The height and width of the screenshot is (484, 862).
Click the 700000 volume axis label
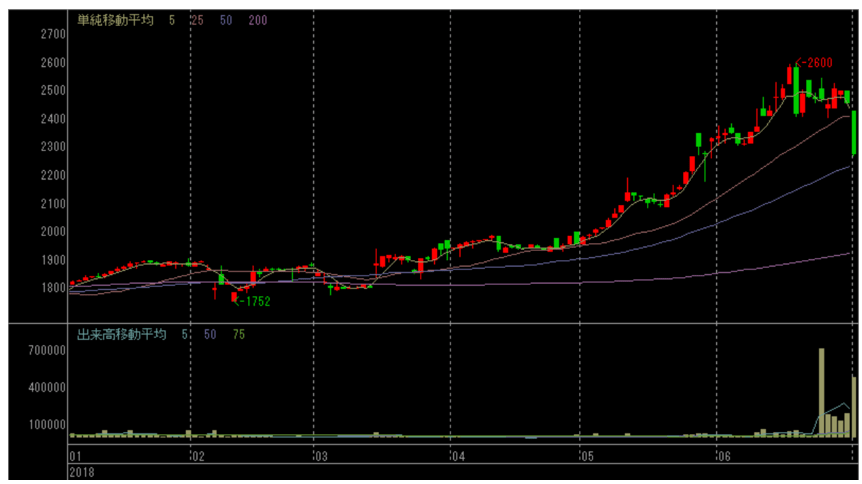click(47, 351)
